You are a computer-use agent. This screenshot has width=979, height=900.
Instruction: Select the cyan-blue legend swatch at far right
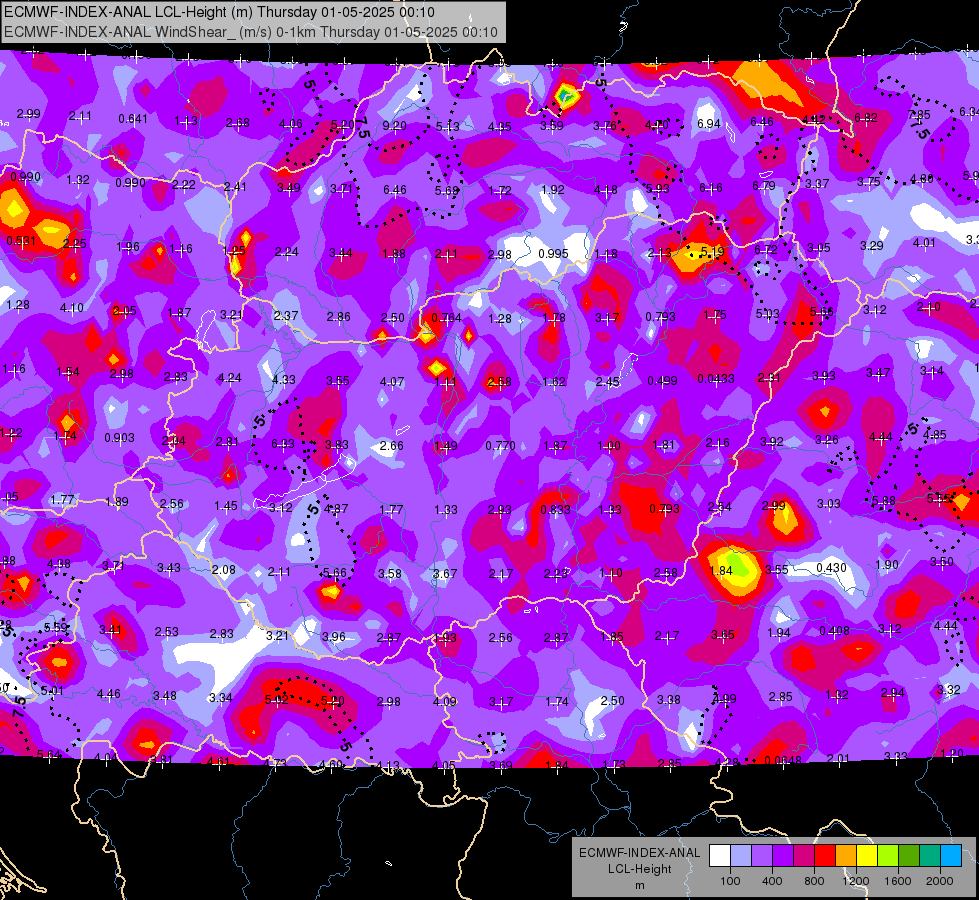pyautogui.click(x=951, y=856)
